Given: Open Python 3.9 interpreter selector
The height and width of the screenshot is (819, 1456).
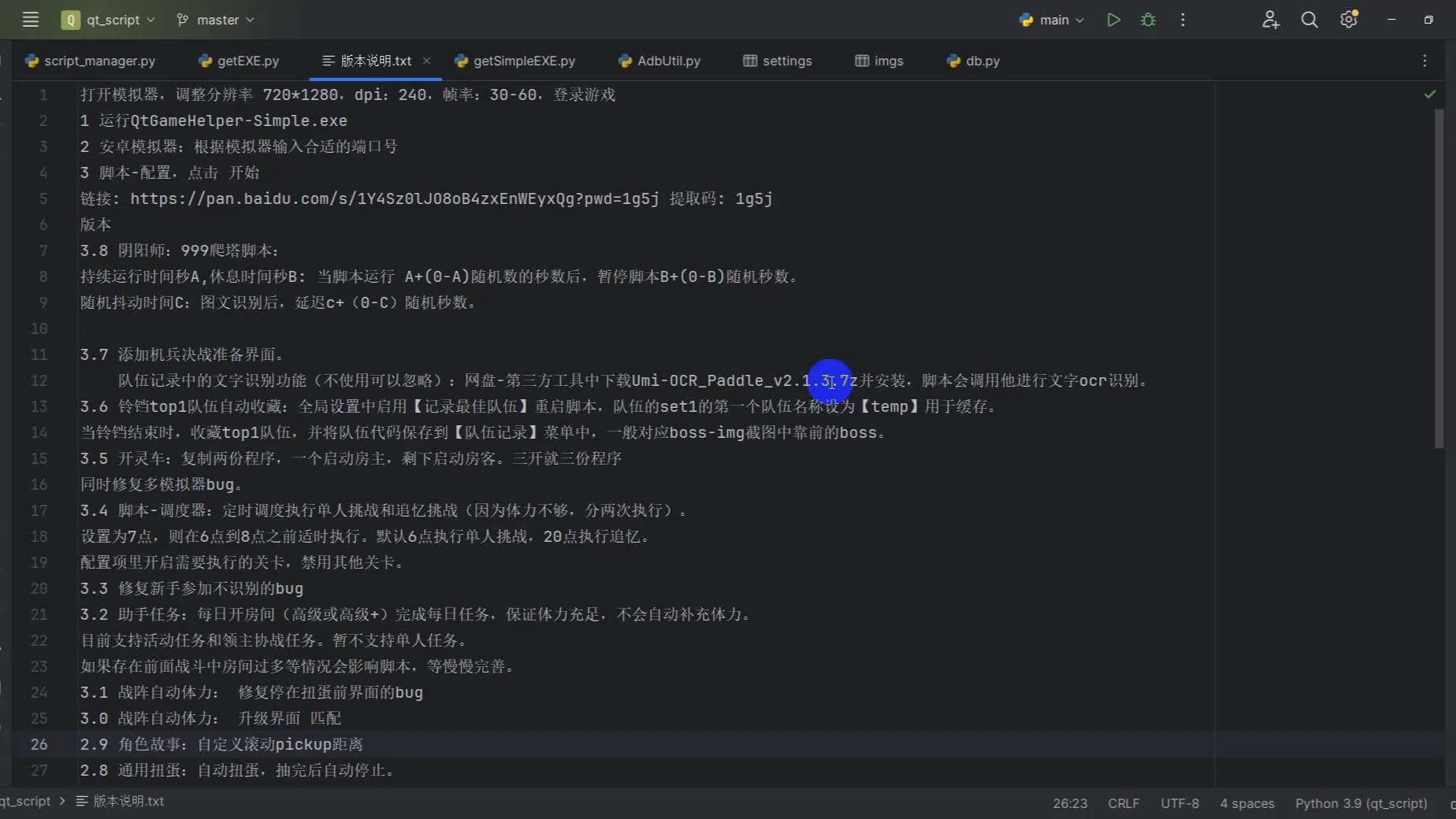Looking at the screenshot, I should (x=1361, y=803).
